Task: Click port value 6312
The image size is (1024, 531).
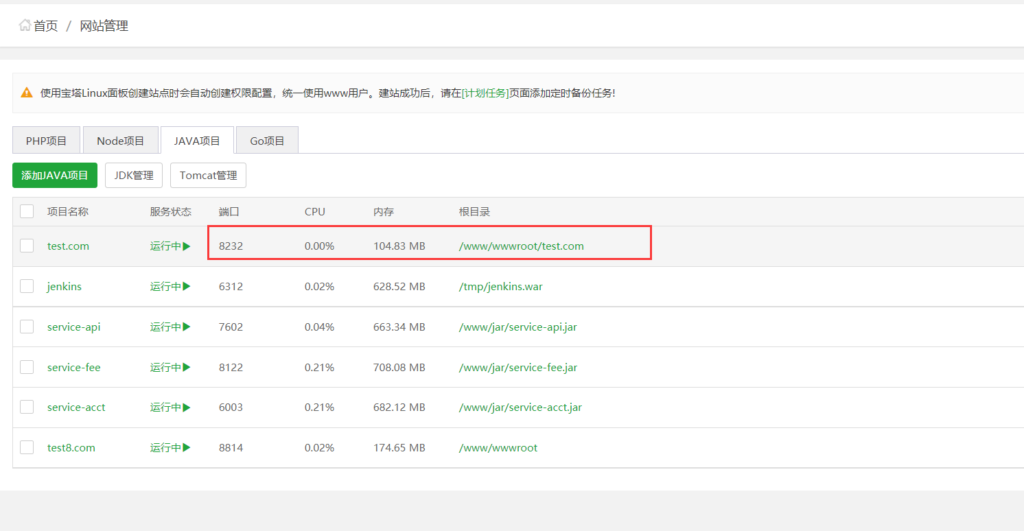Action: point(231,287)
